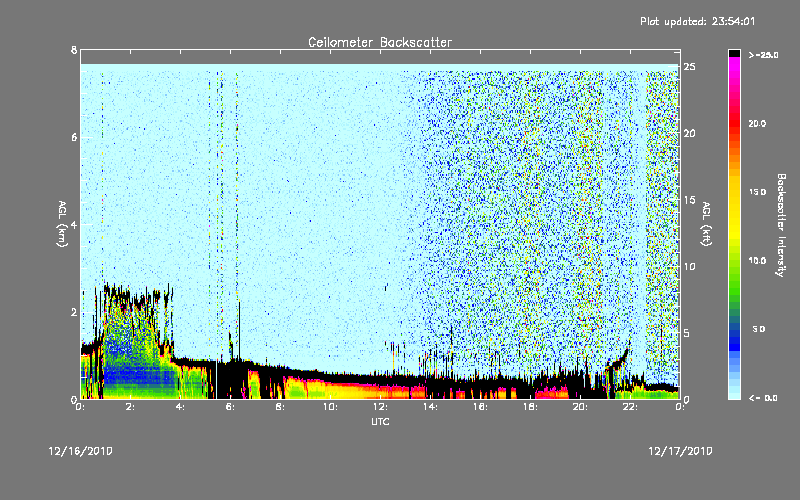Click the 10 kft right axis tick label
This screenshot has height=500, width=800.
[689, 266]
